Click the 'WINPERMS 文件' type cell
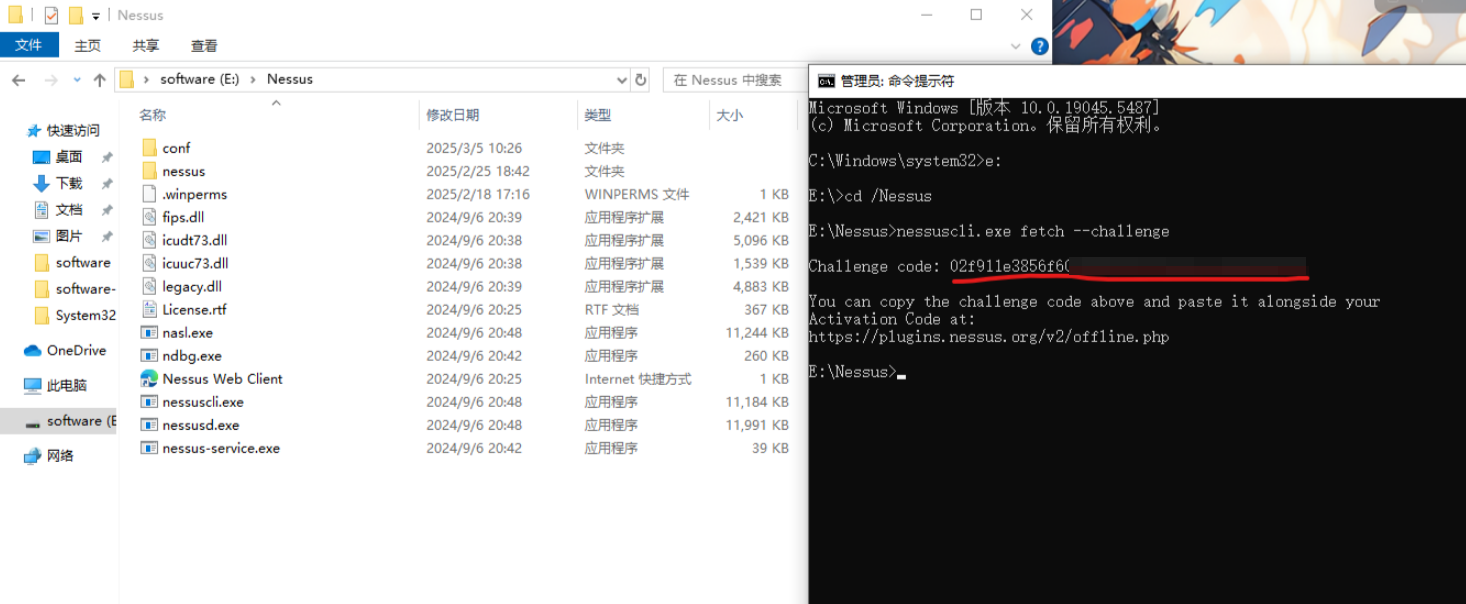1466x604 pixels. (637, 194)
